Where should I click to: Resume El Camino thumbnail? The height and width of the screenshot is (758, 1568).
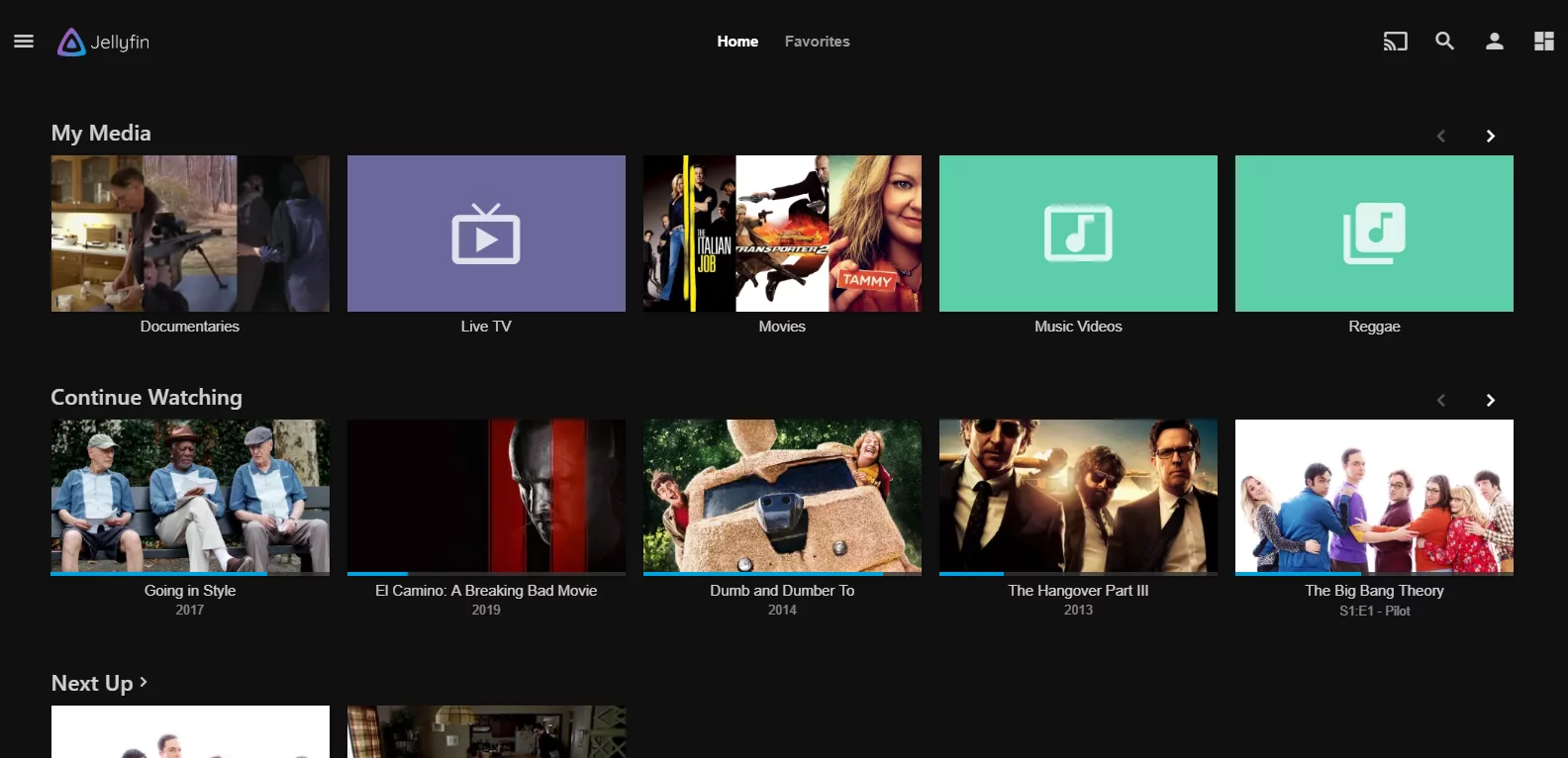pyautogui.click(x=486, y=496)
